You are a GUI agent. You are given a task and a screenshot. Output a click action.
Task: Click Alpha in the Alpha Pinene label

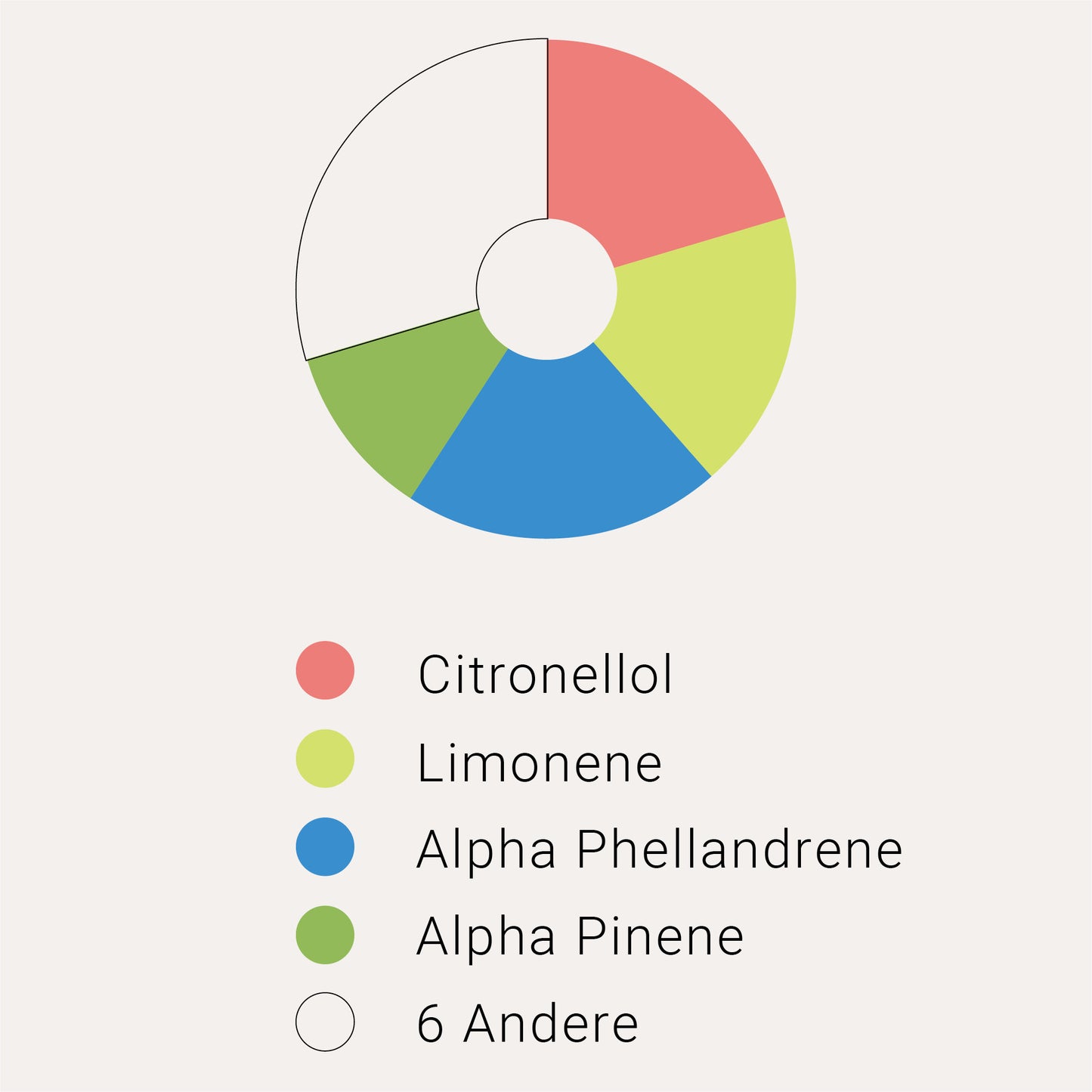487,937
